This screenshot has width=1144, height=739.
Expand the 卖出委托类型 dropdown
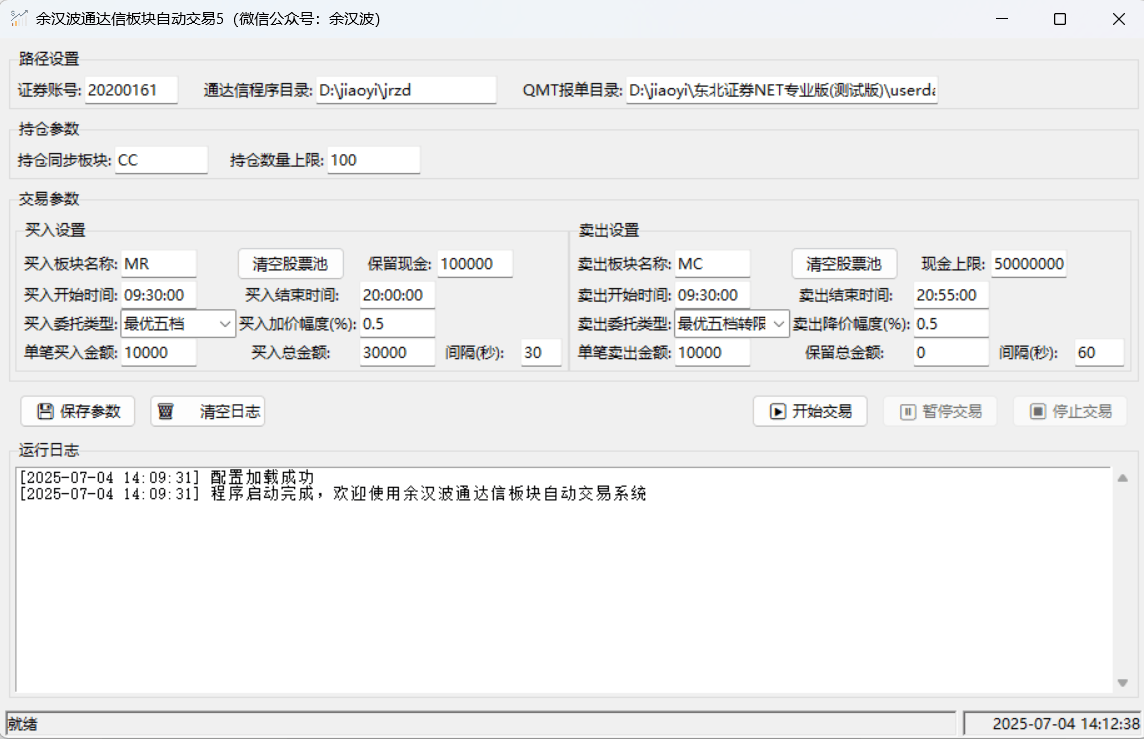(732, 324)
